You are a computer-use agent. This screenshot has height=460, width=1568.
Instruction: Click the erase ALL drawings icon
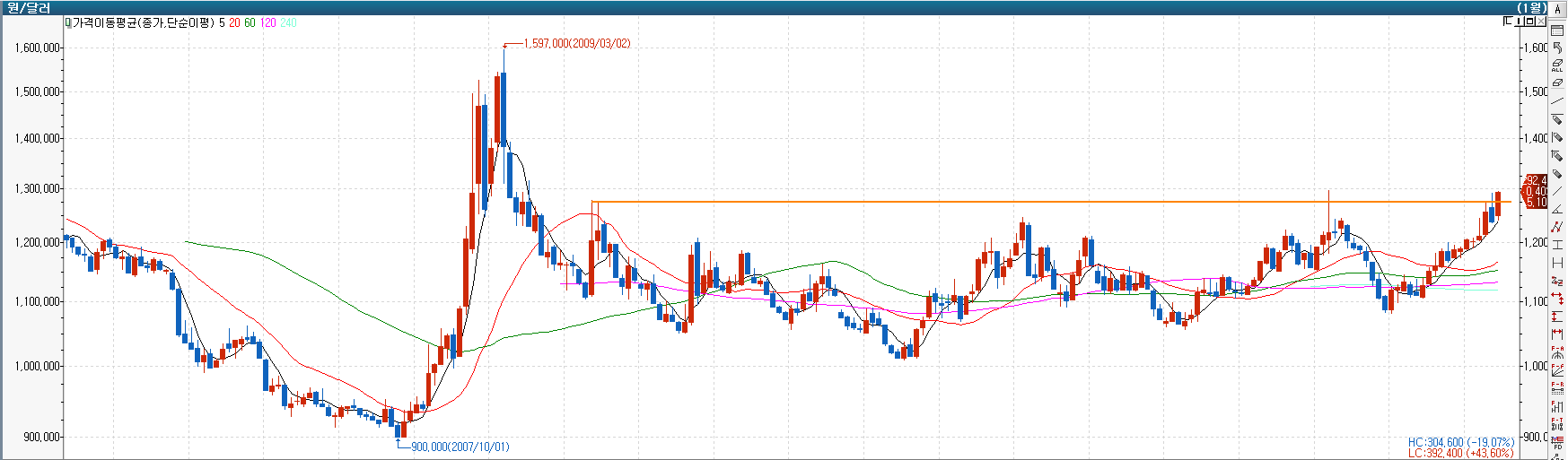point(1557,65)
